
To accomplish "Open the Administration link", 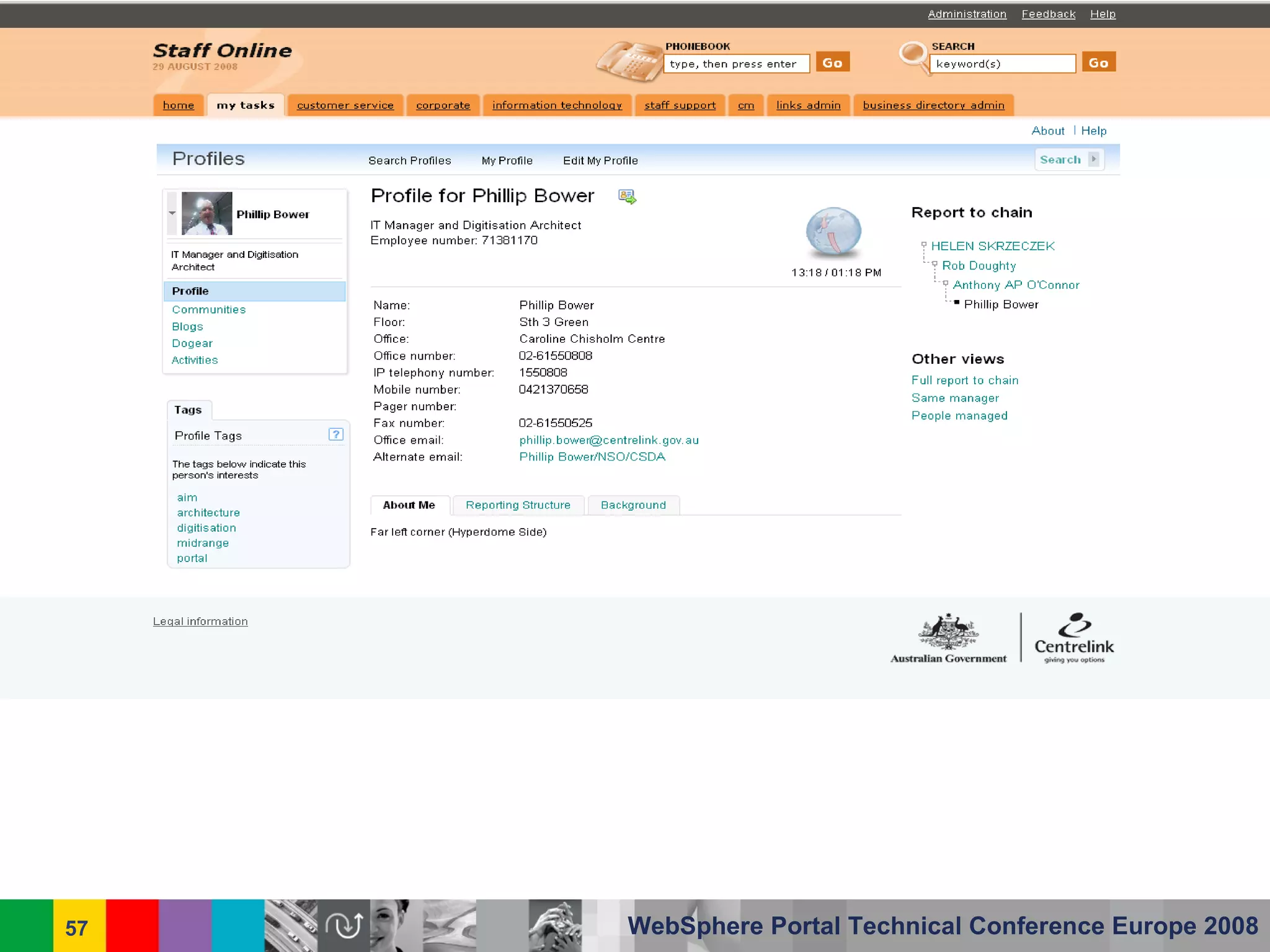I will (x=967, y=14).
